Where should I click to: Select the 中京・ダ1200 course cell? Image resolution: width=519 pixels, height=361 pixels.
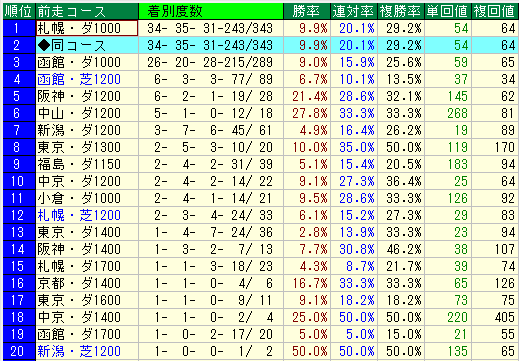point(87,181)
